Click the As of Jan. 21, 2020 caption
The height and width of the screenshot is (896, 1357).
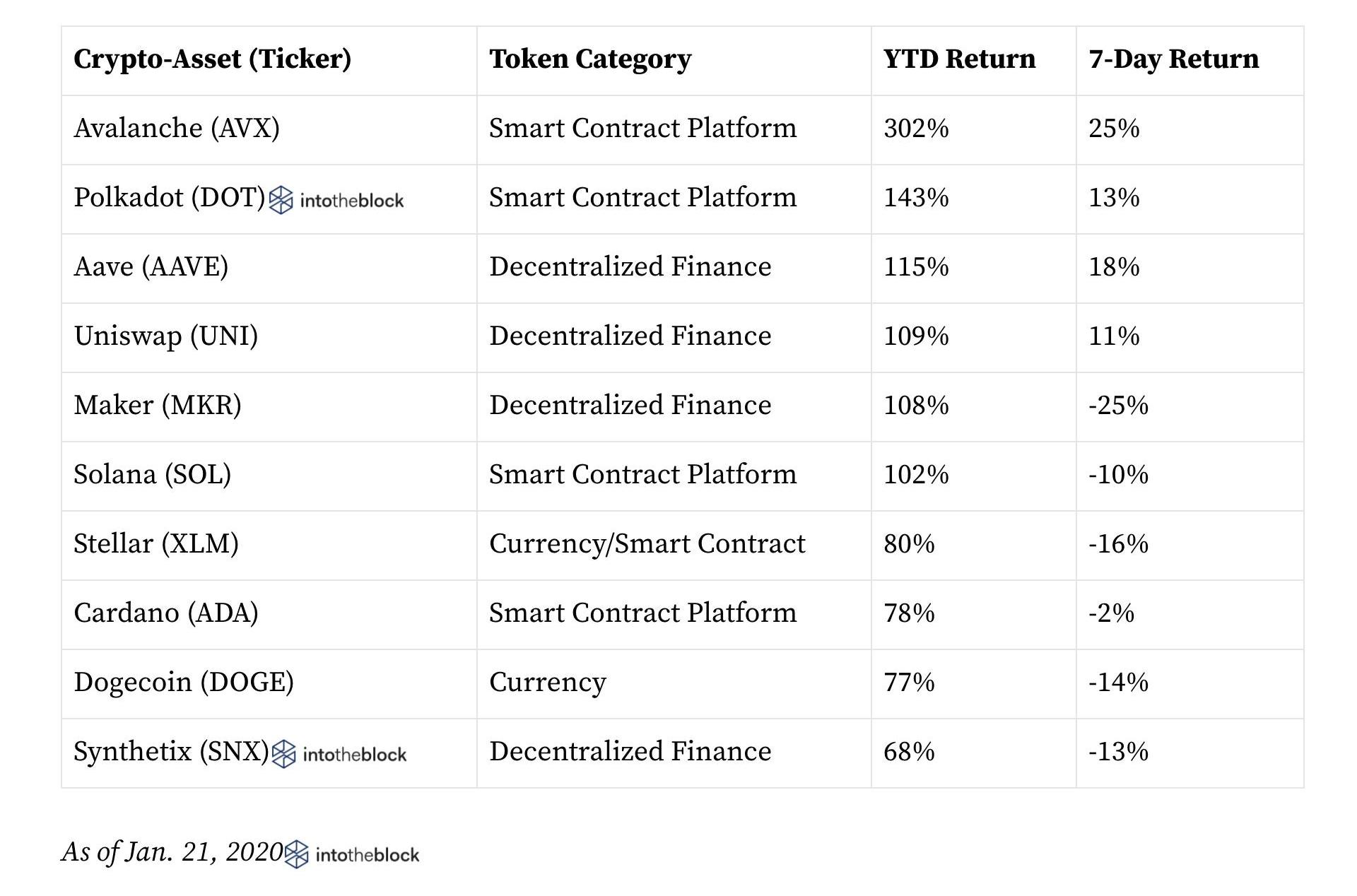point(172,852)
